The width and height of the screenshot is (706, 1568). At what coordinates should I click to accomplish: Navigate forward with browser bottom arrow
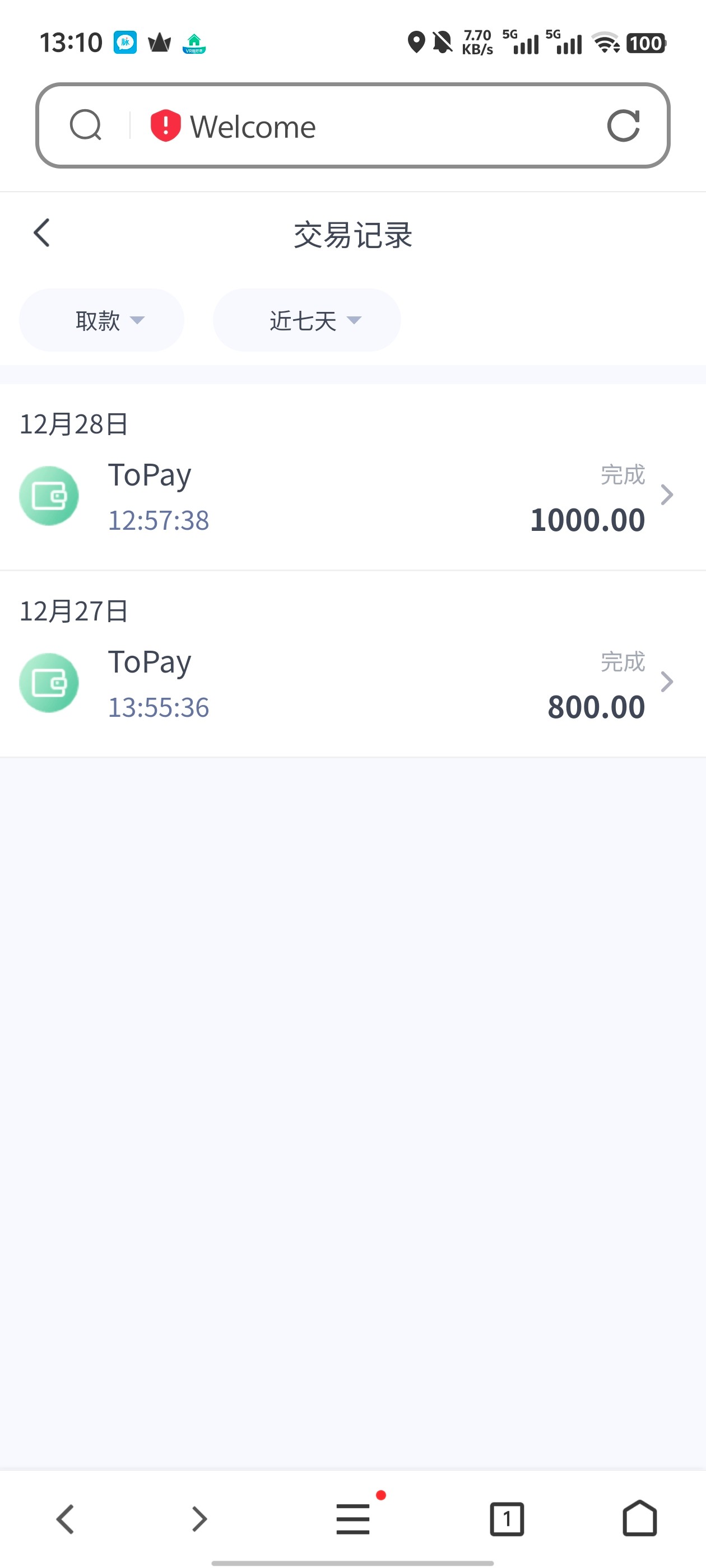point(199,1518)
